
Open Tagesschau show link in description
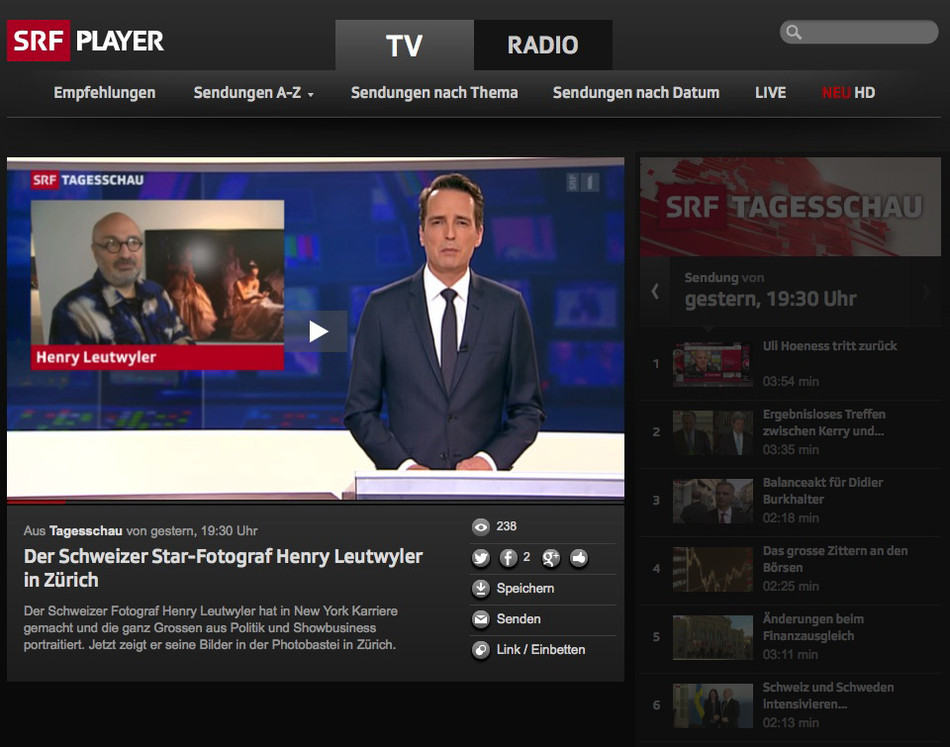(85, 531)
